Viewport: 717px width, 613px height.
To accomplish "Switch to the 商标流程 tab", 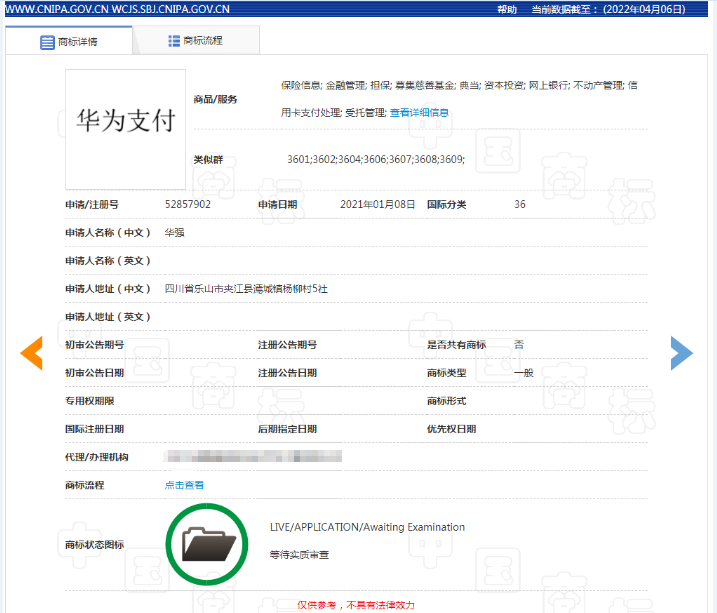I will [x=196, y=41].
